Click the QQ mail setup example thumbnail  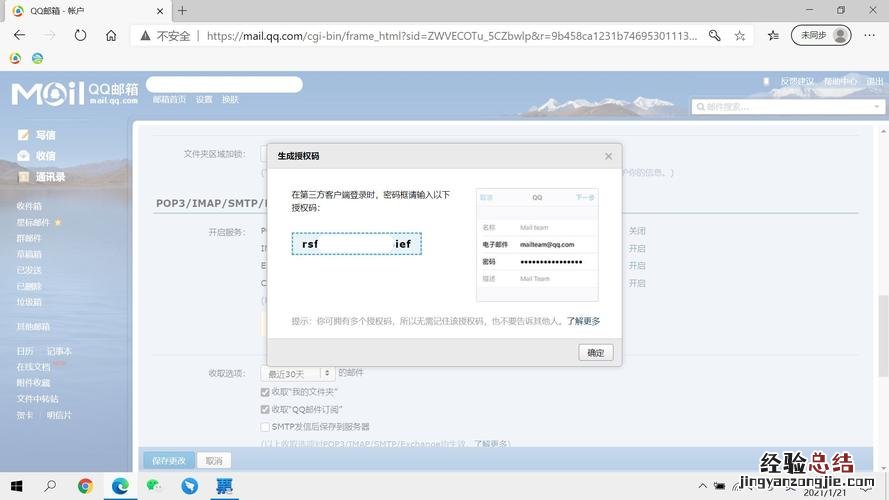537,244
